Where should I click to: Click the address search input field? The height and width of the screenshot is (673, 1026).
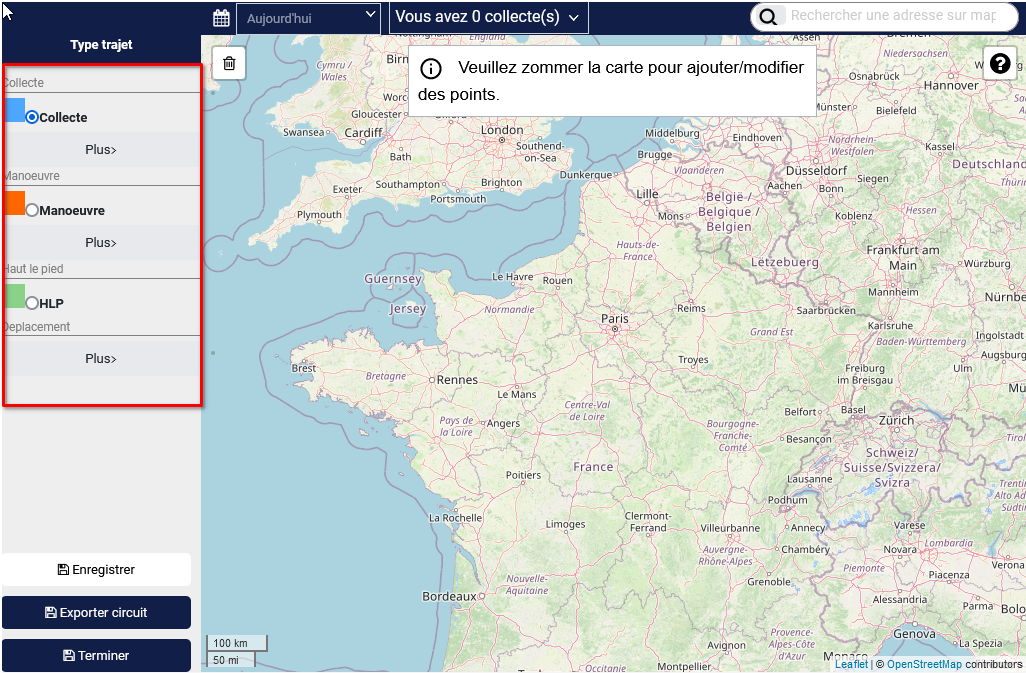(895, 16)
